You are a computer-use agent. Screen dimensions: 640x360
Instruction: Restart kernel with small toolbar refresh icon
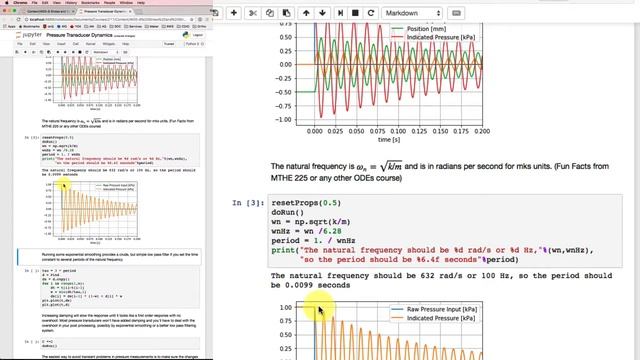click(x=87, y=52)
